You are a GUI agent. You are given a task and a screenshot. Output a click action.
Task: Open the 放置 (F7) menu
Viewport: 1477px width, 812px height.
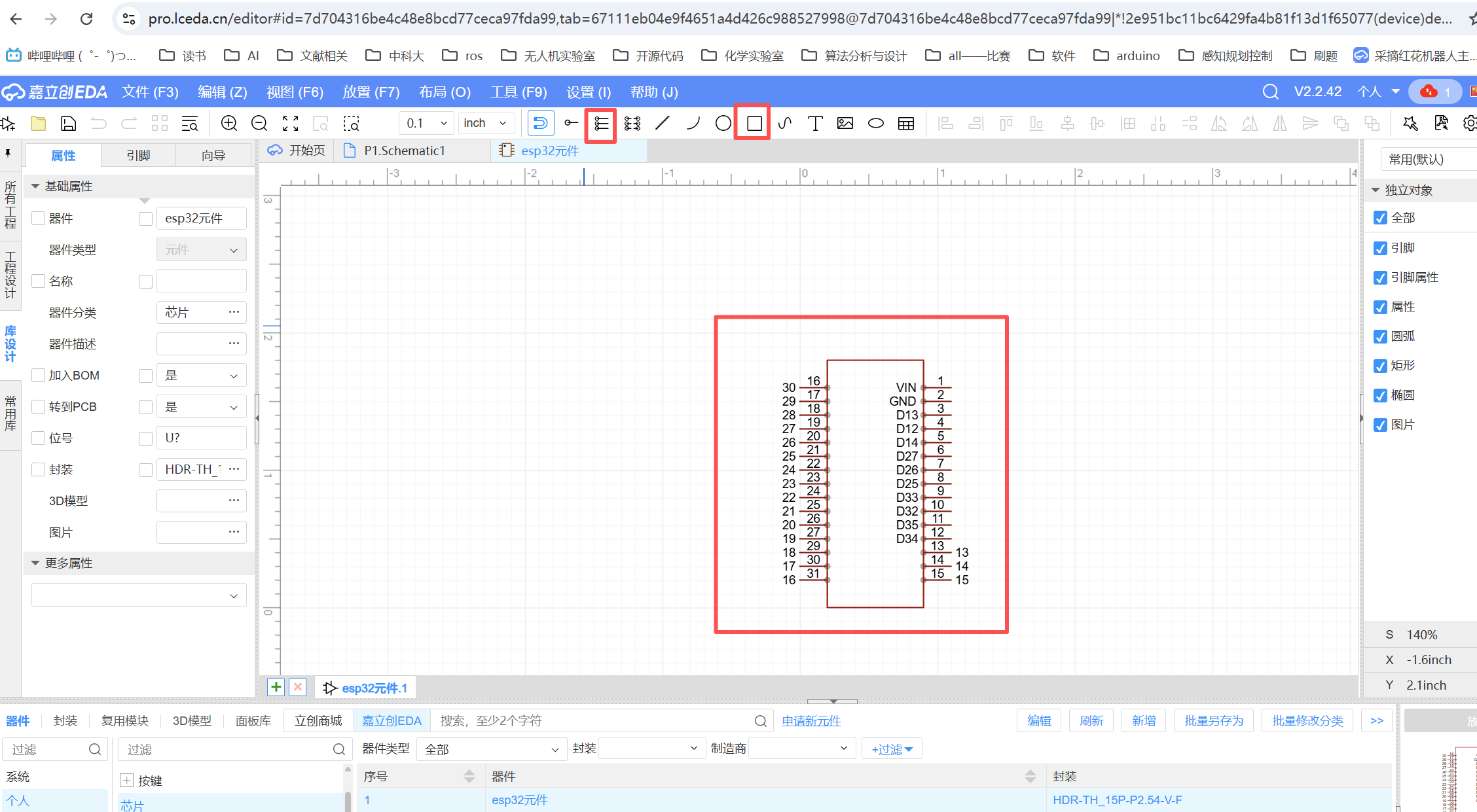click(371, 92)
